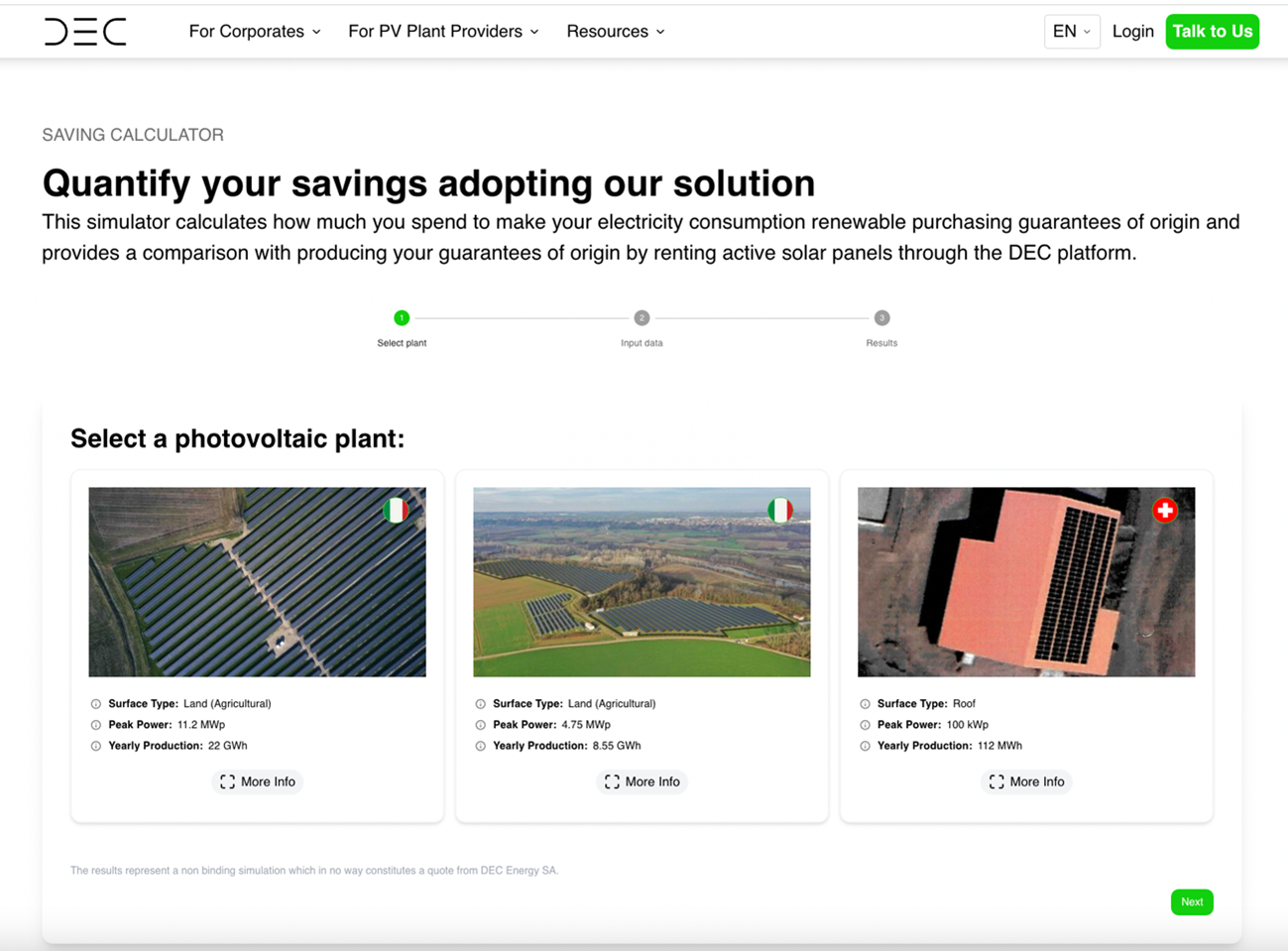The width and height of the screenshot is (1288, 951).
Task: Open More Info for the rooftop plant
Action: [x=1026, y=782]
